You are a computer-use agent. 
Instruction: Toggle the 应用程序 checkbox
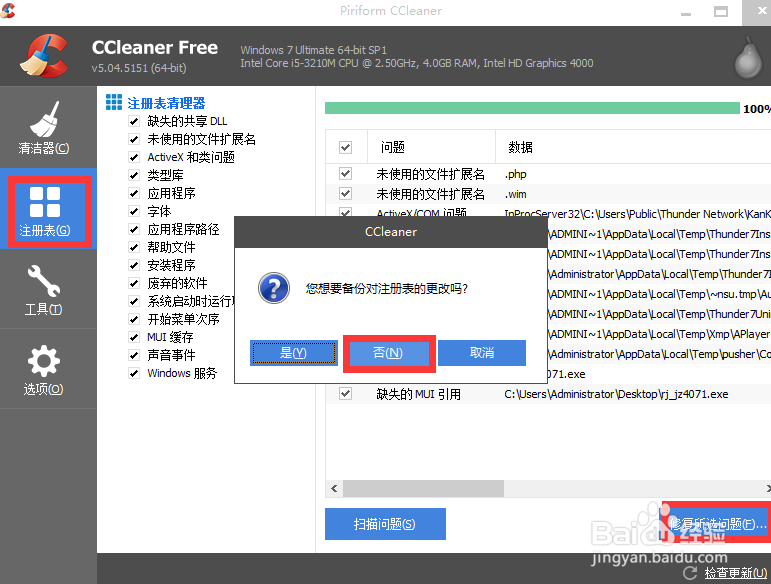pyautogui.click(x=134, y=193)
